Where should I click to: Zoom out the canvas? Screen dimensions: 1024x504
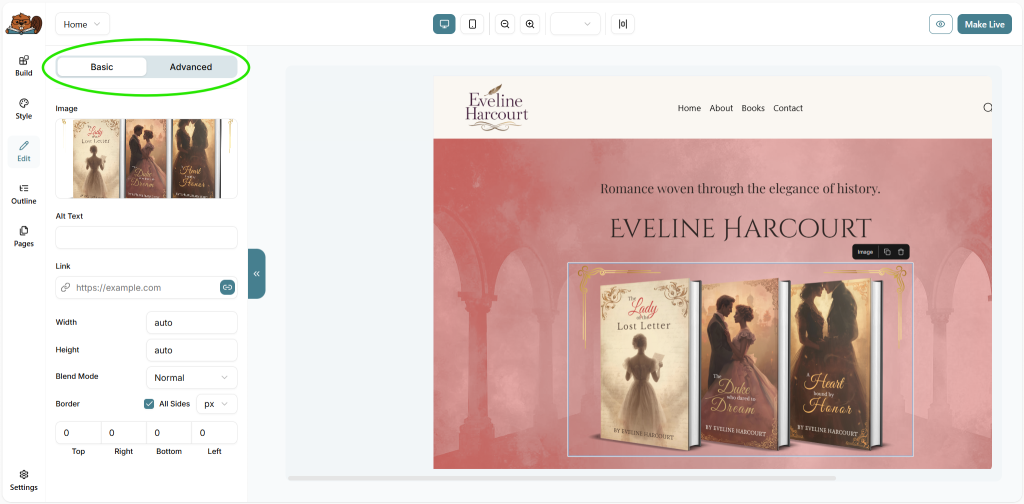[x=505, y=24]
